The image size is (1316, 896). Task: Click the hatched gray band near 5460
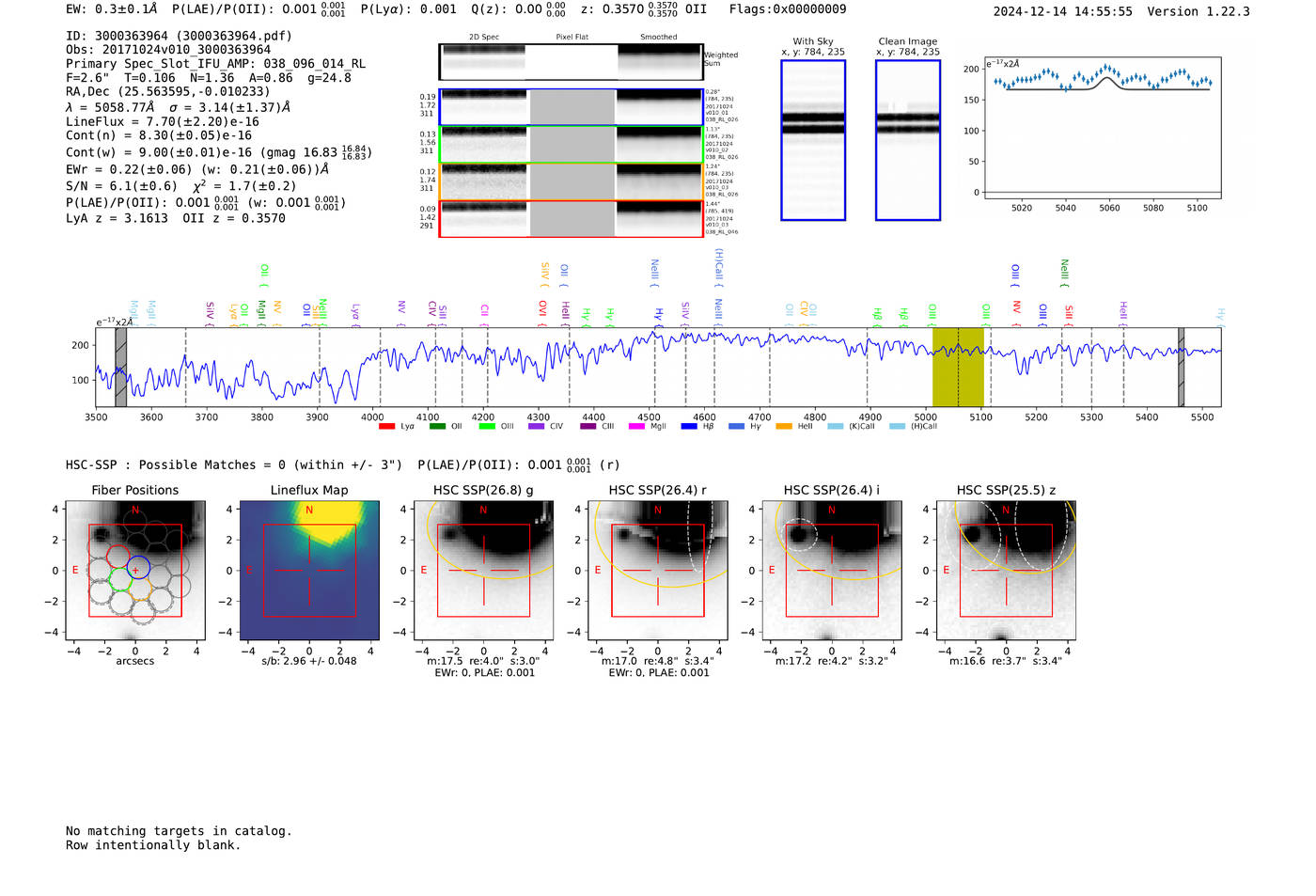tap(1182, 367)
